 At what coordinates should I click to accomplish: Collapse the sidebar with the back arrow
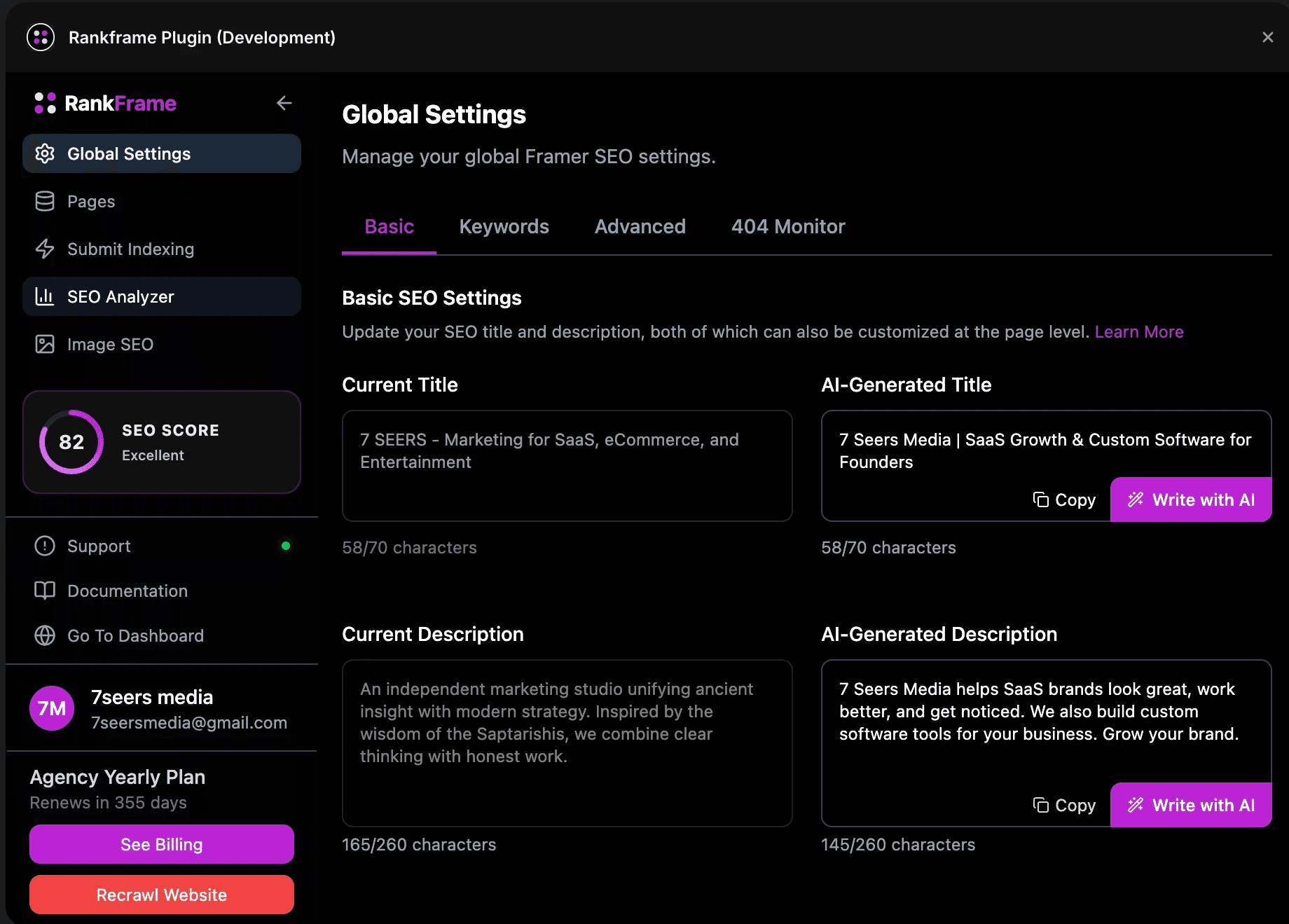[284, 103]
